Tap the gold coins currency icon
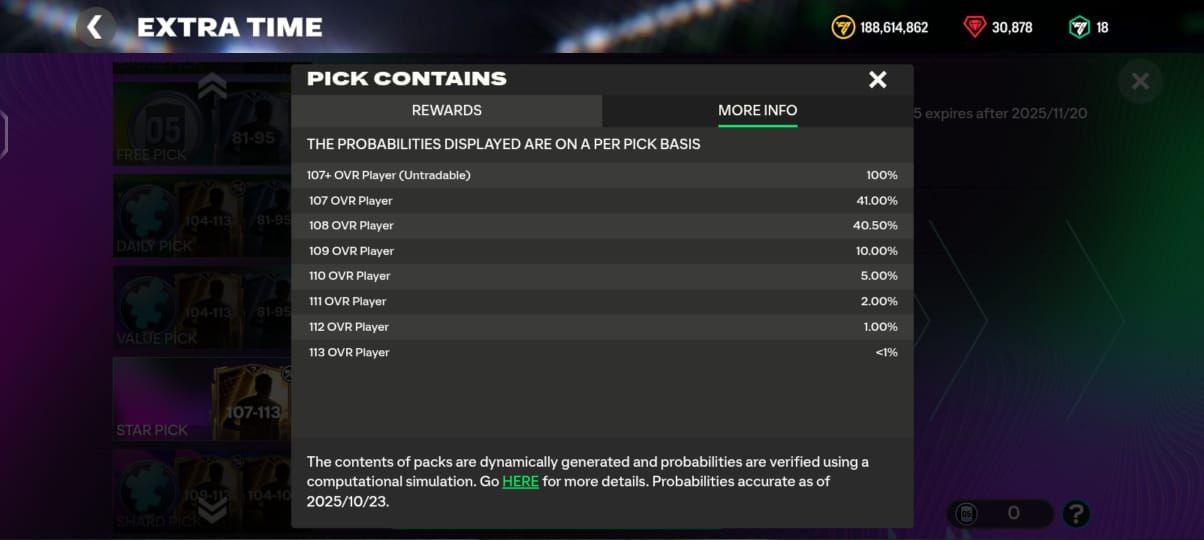Screen dimensions: 1204x540 (x=843, y=27)
